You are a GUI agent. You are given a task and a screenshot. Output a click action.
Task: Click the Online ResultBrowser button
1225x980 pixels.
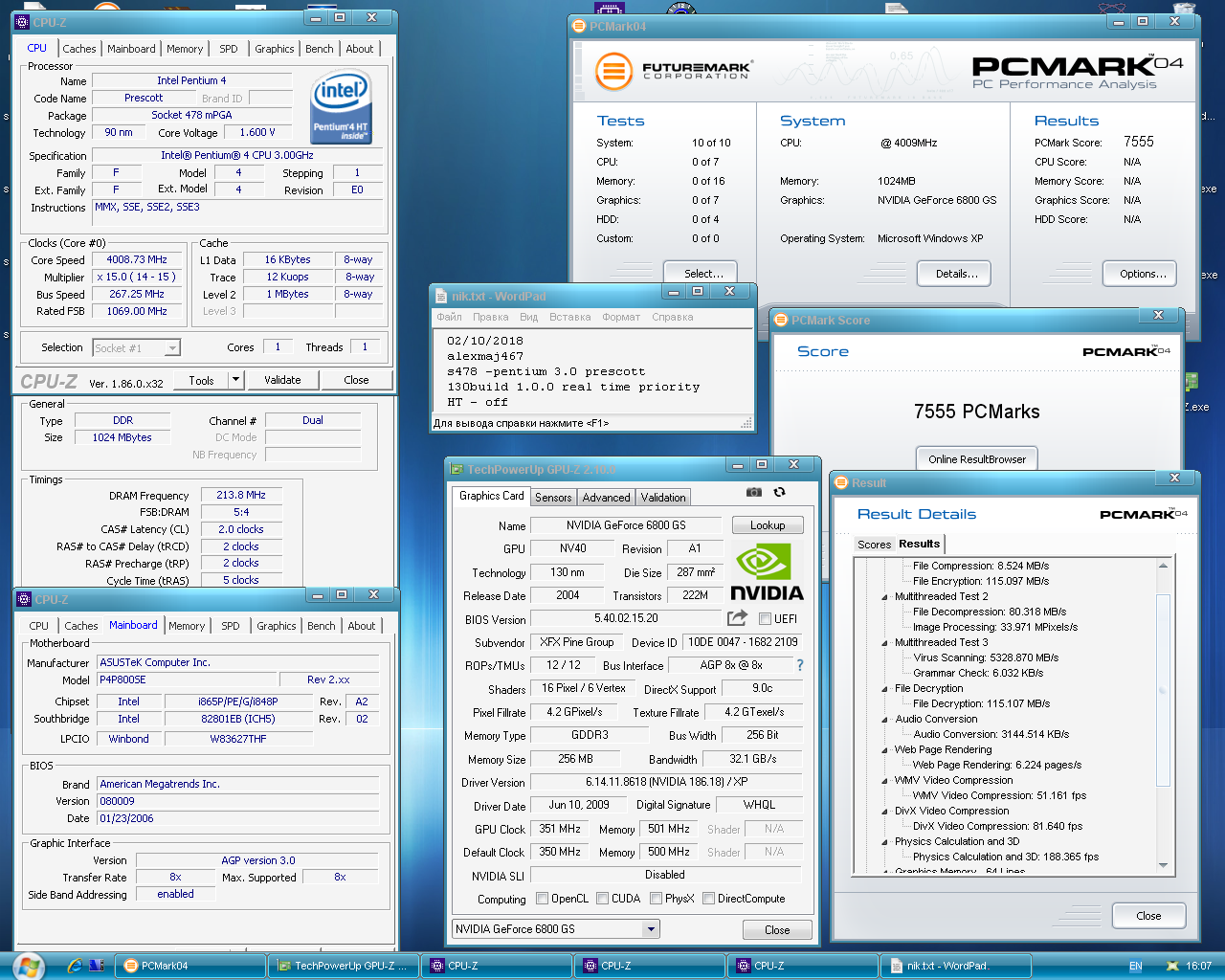pyautogui.click(x=976, y=459)
